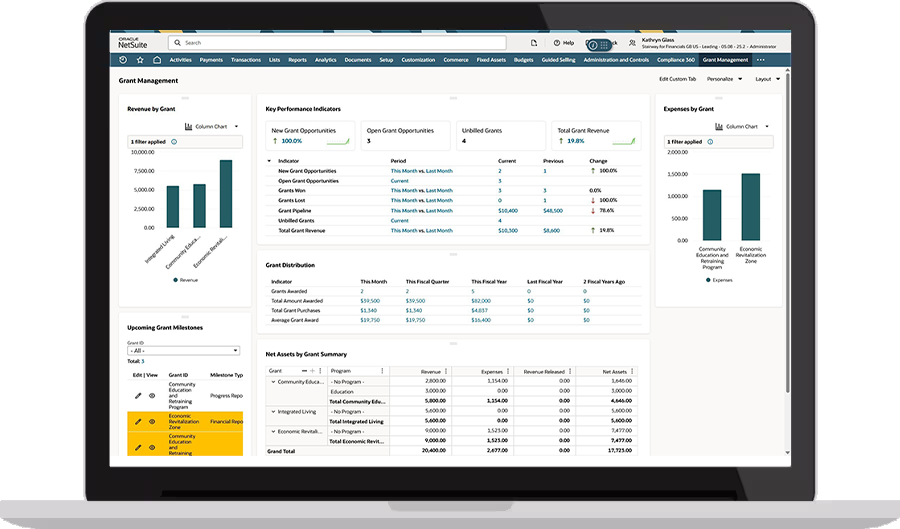Image resolution: width=900 pixels, height=529 pixels.
Task: View Economic Revitalization Zone milestone via eye icon
Action: (152, 422)
